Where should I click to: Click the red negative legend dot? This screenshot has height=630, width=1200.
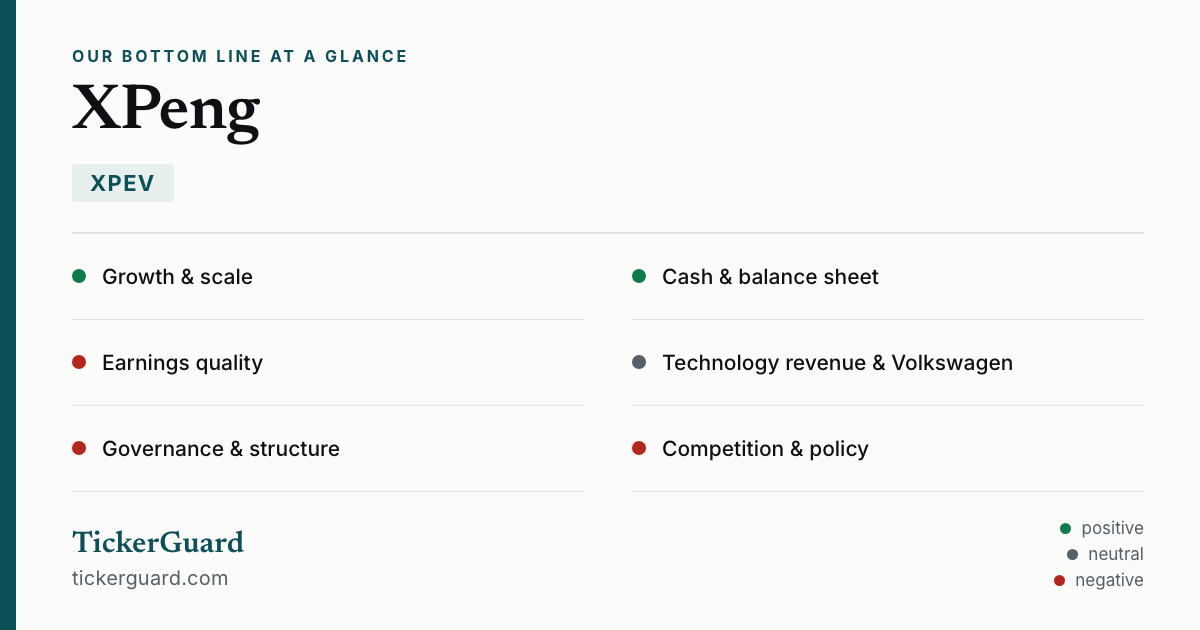pos(1059,580)
